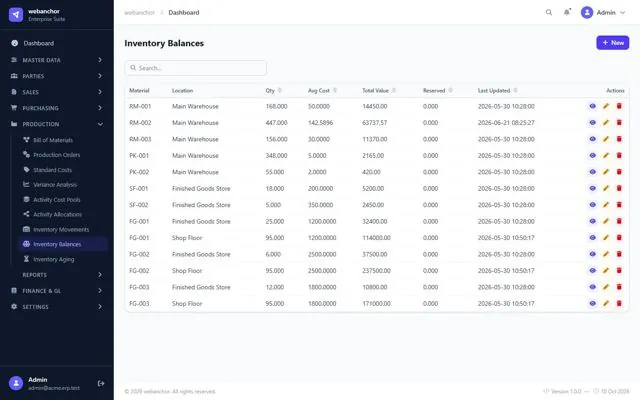
Task: Edit the PK-001 row
Action: tap(606, 156)
